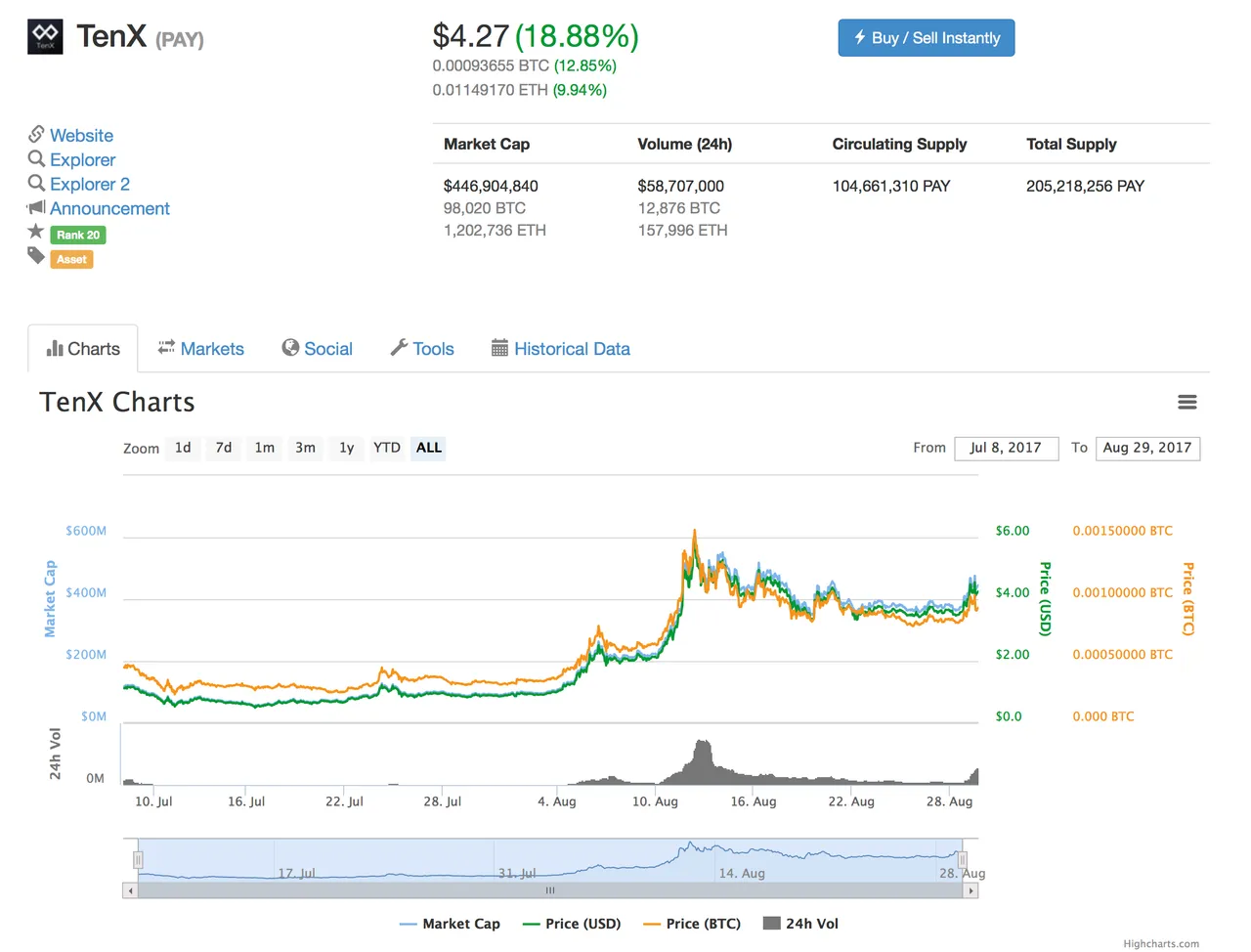Viewport: 1251px width, 952px height.
Task: Click the bar chart icon in Charts tab
Action: 55,349
